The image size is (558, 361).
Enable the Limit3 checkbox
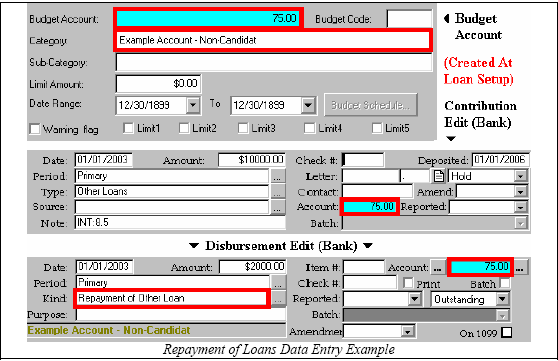[243, 128]
